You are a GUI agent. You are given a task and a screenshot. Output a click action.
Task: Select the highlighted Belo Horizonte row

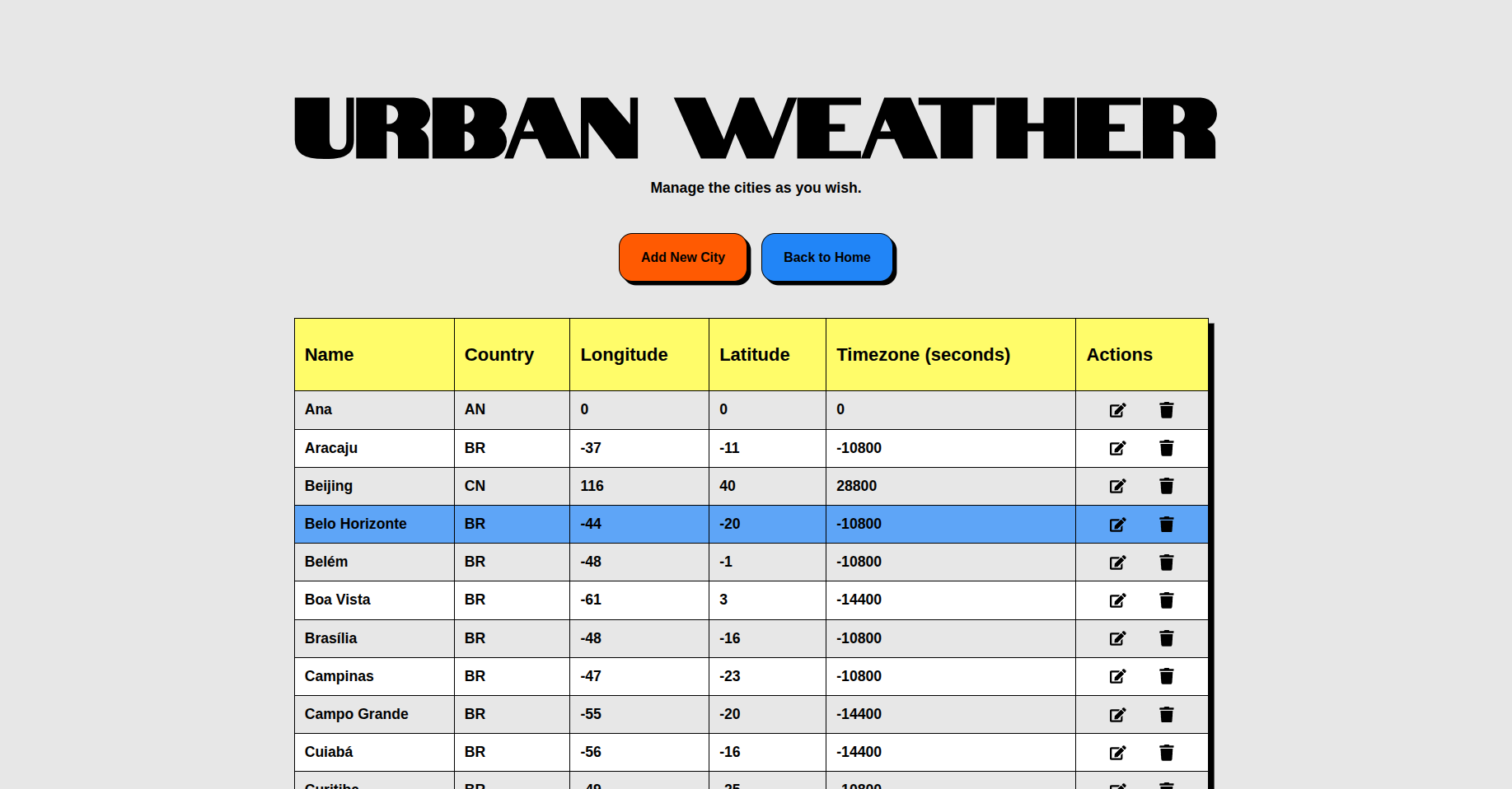[577, 524]
